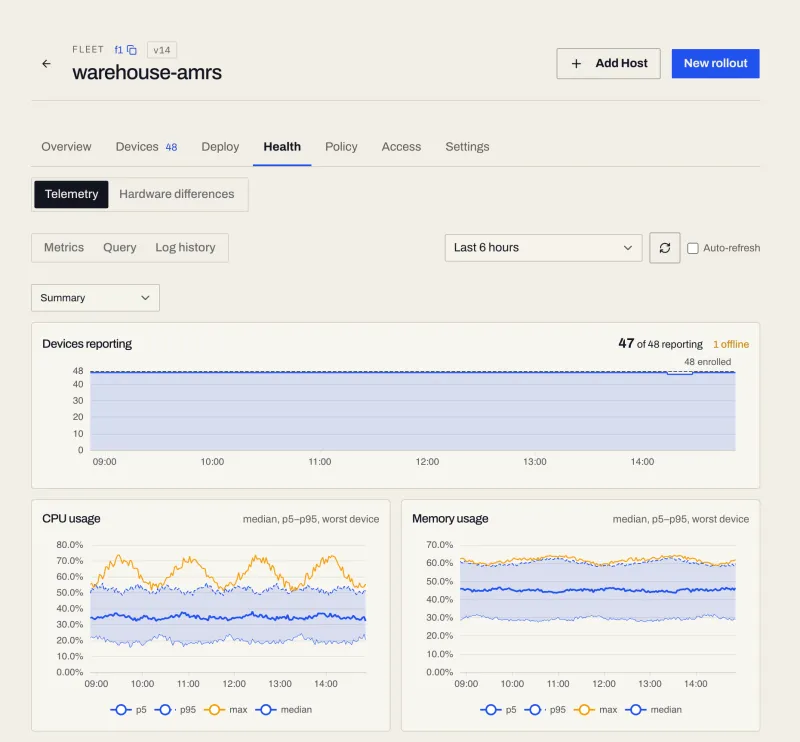The image size is (800, 742).
Task: Toggle the p5 legend marker in CPU usage
Action: [121, 710]
